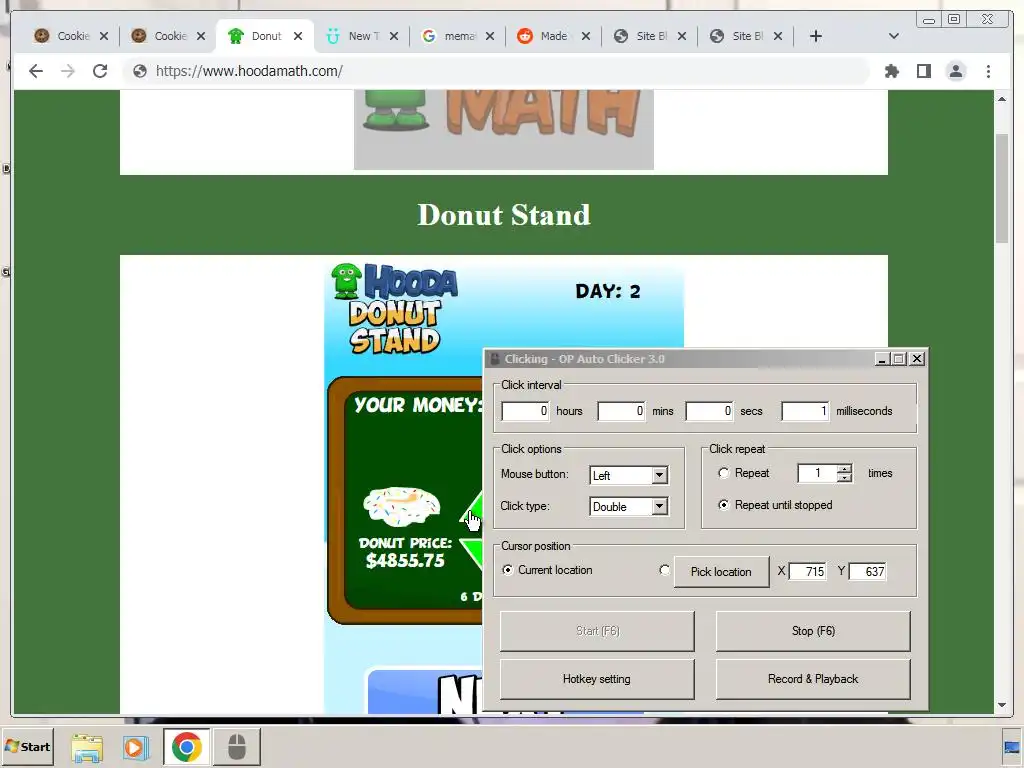Open Hotkey setting
The width and height of the screenshot is (1024, 768).
tap(598, 679)
